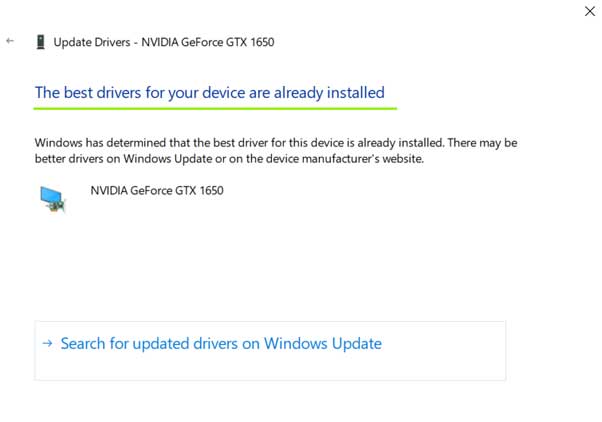Click the words There may be in the description
Screen dimensions: 602x422
(482, 143)
